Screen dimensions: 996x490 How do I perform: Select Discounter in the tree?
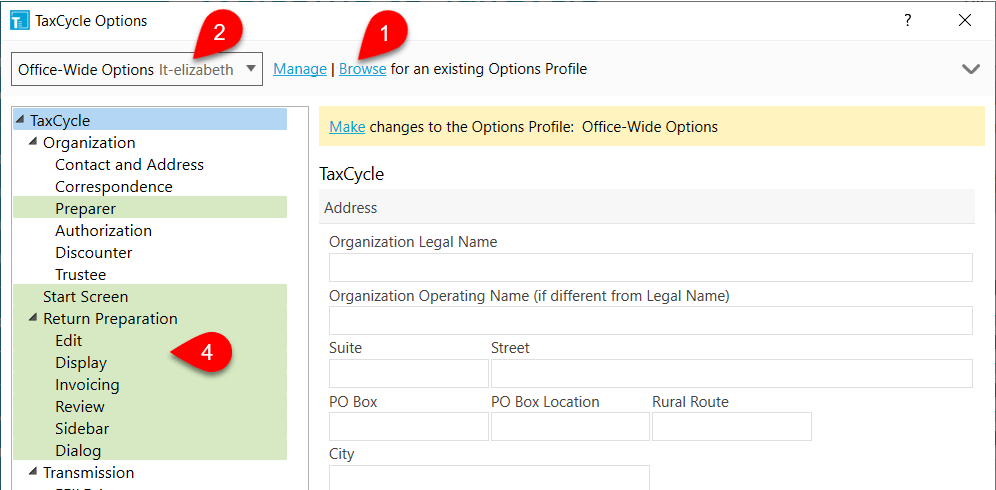pyautogui.click(x=93, y=252)
